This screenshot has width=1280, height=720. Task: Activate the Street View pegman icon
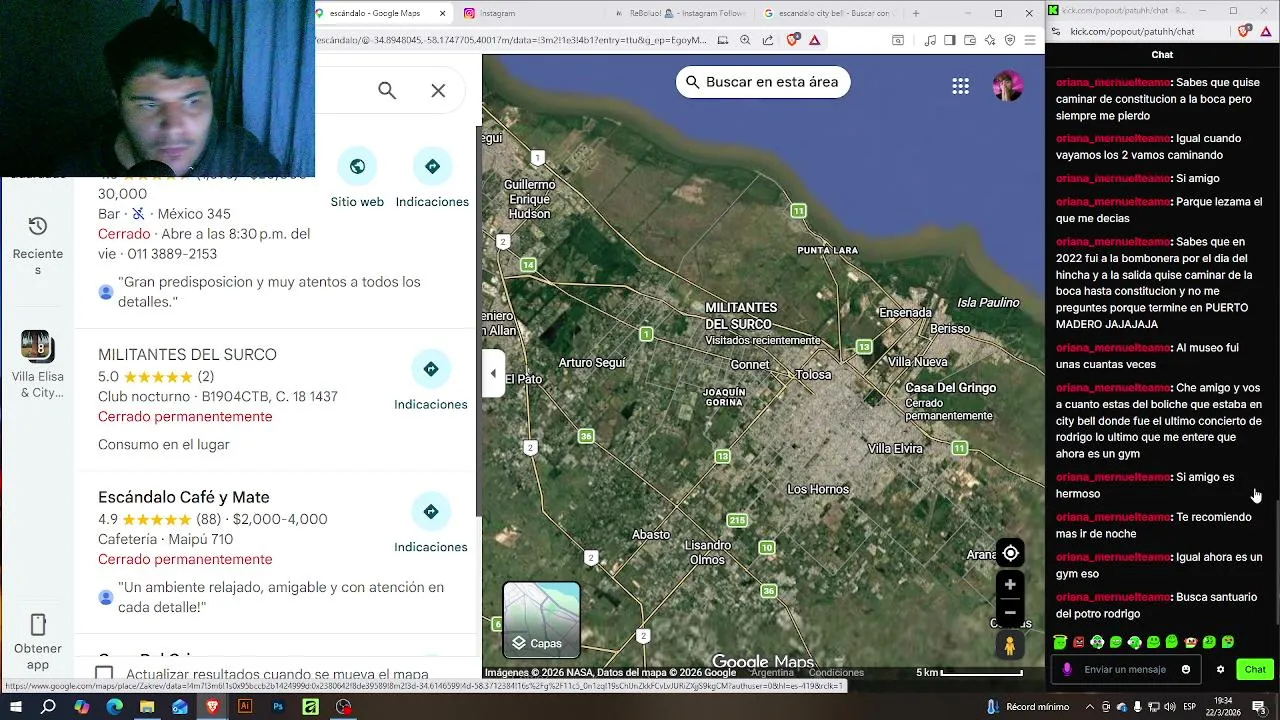click(x=1010, y=646)
